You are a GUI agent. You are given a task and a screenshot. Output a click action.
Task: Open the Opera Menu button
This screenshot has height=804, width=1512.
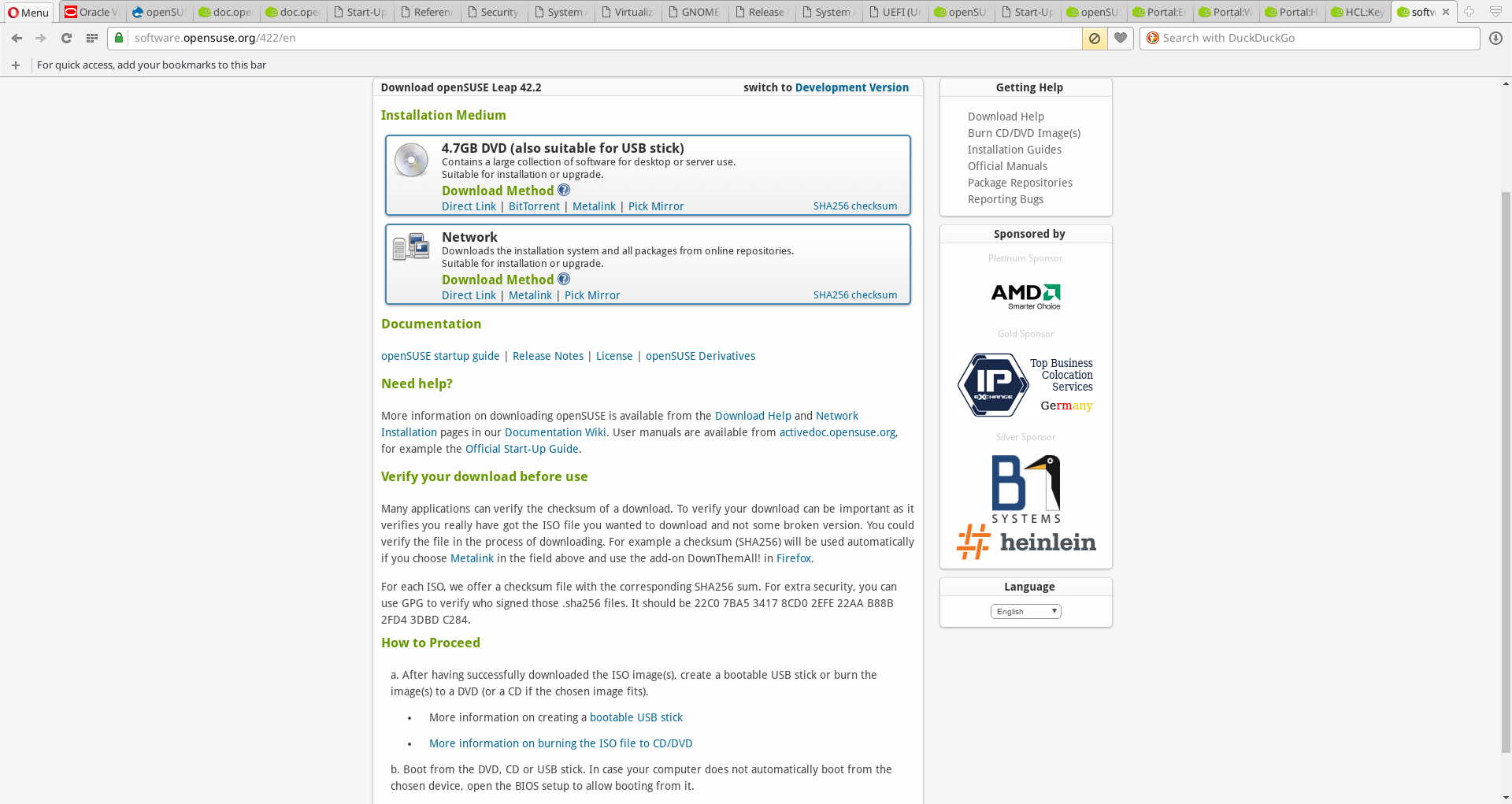[28, 12]
